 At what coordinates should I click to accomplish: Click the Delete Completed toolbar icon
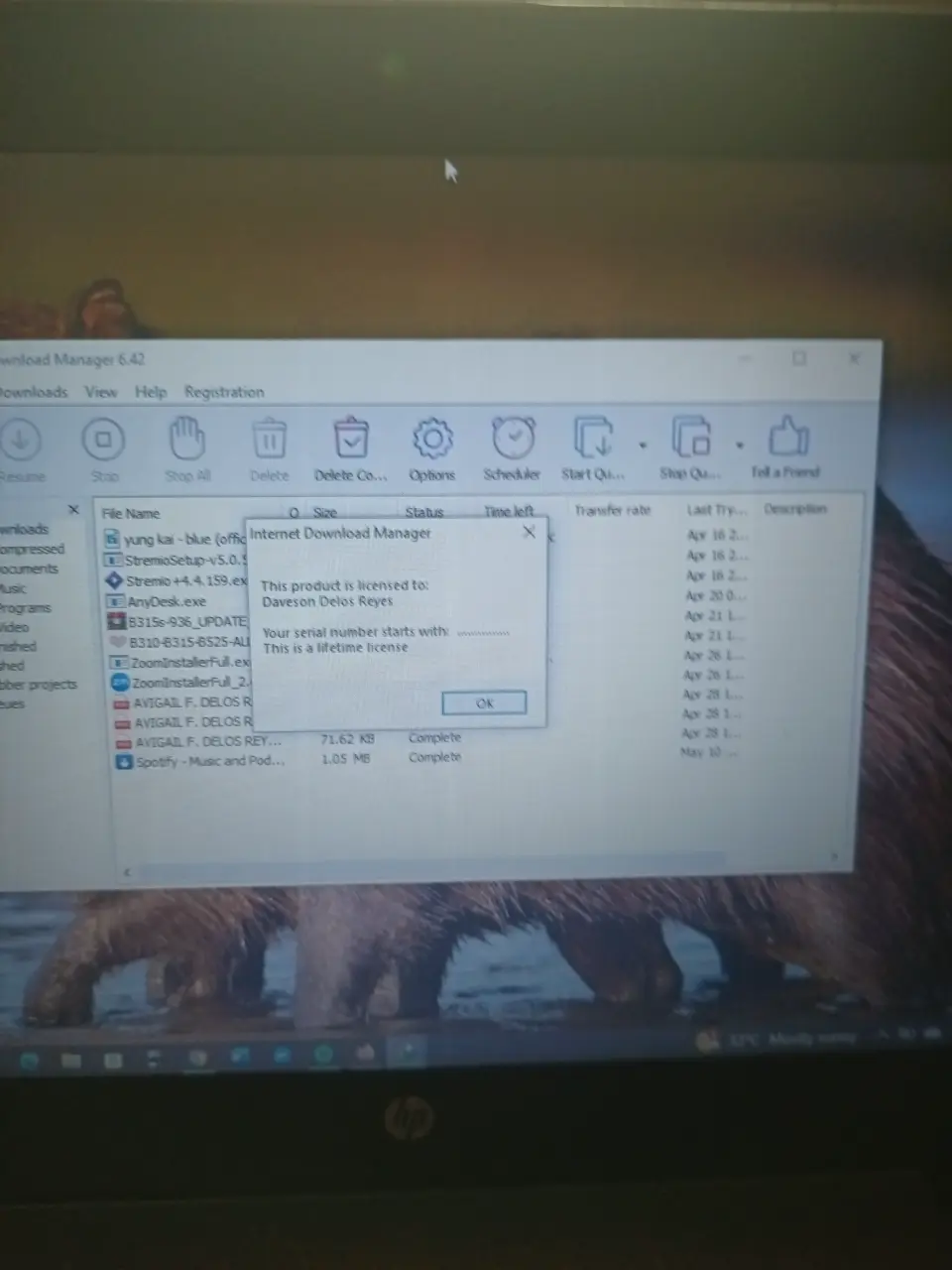pos(350,438)
